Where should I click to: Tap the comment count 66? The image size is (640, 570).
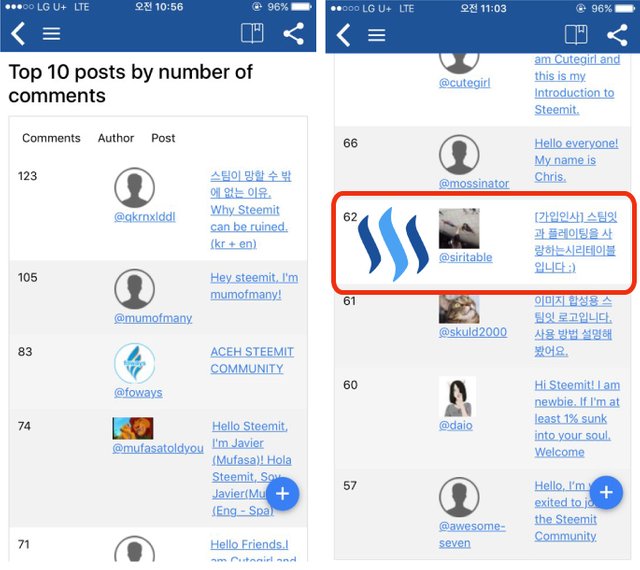[x=350, y=143]
